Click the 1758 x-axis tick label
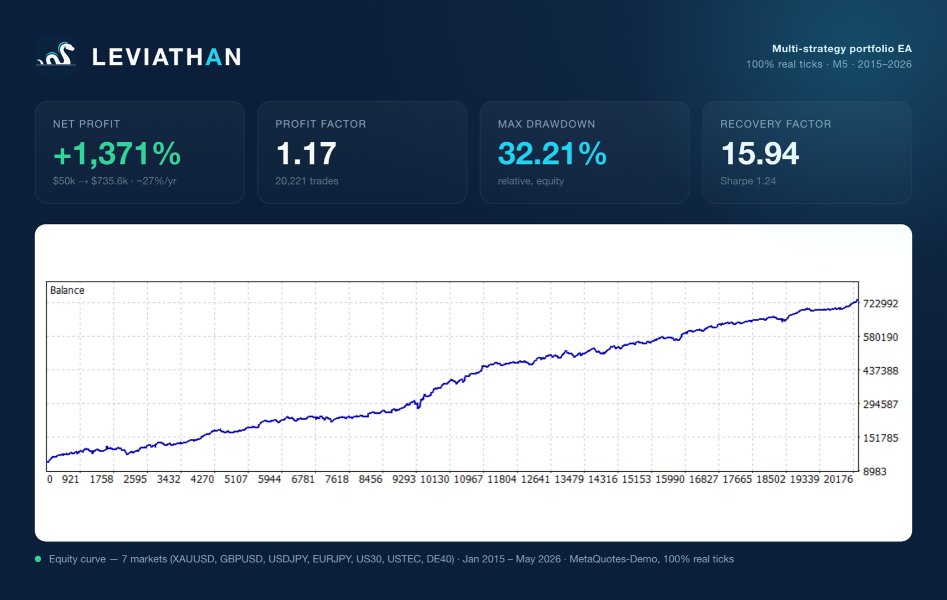Viewport: 947px width, 600px height. pyautogui.click(x=101, y=479)
